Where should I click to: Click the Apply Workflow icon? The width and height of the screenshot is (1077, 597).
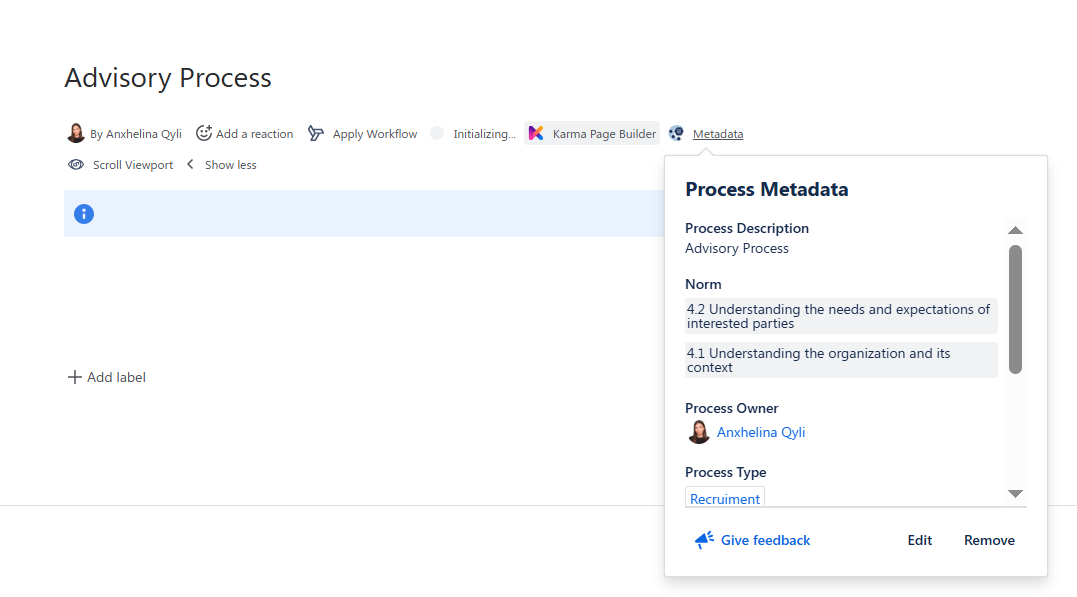click(x=316, y=133)
